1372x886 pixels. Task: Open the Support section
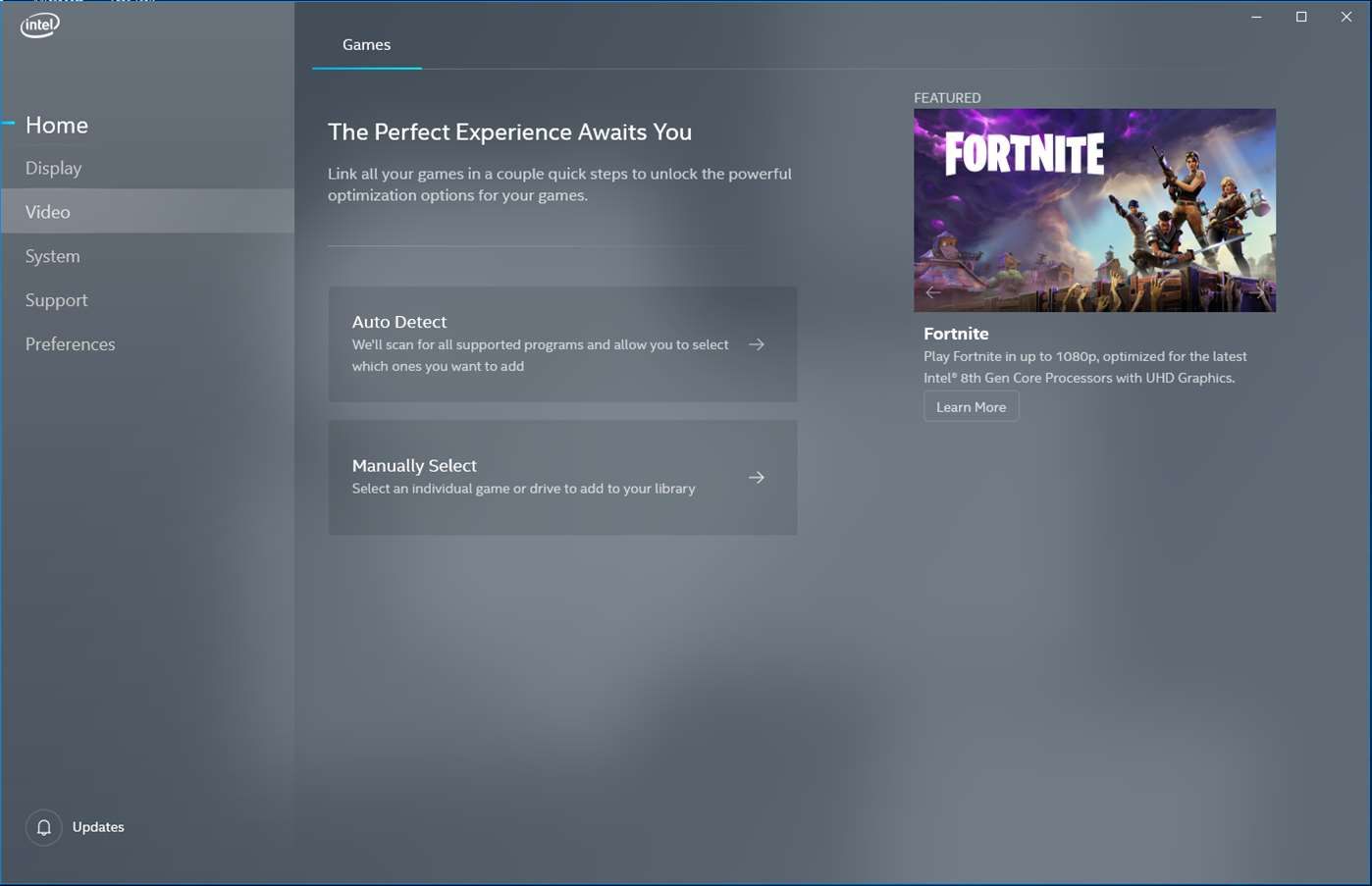tap(56, 299)
